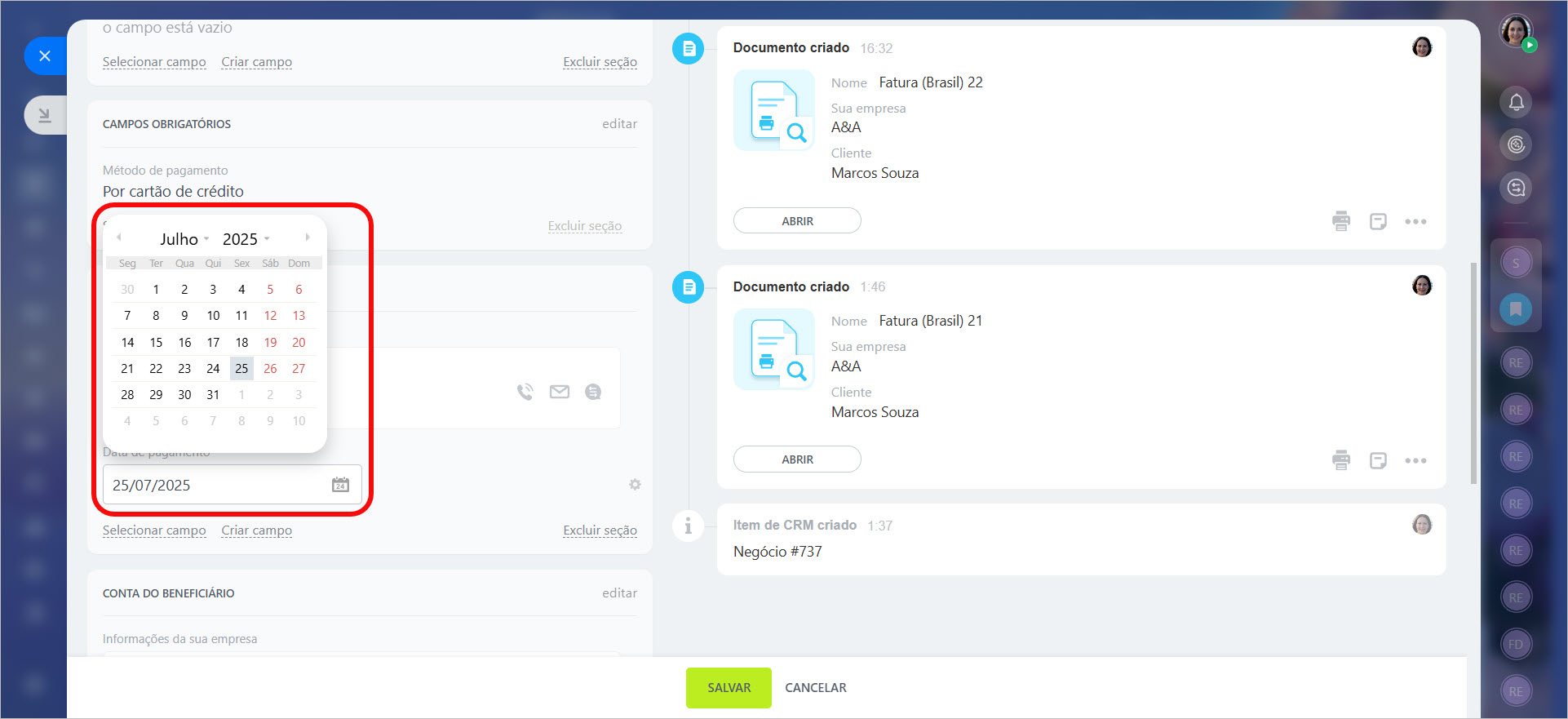Viewport: 1568px width, 719px height.
Task: Go to previous month in calendar
Action: [119, 237]
